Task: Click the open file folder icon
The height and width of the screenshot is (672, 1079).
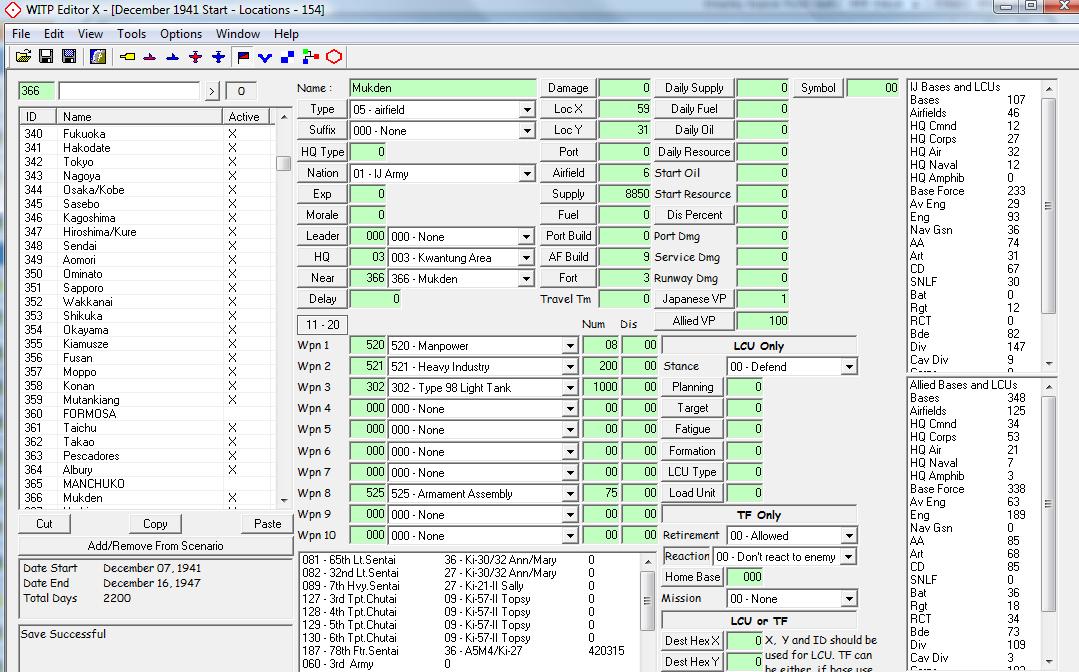Action: tap(22, 57)
